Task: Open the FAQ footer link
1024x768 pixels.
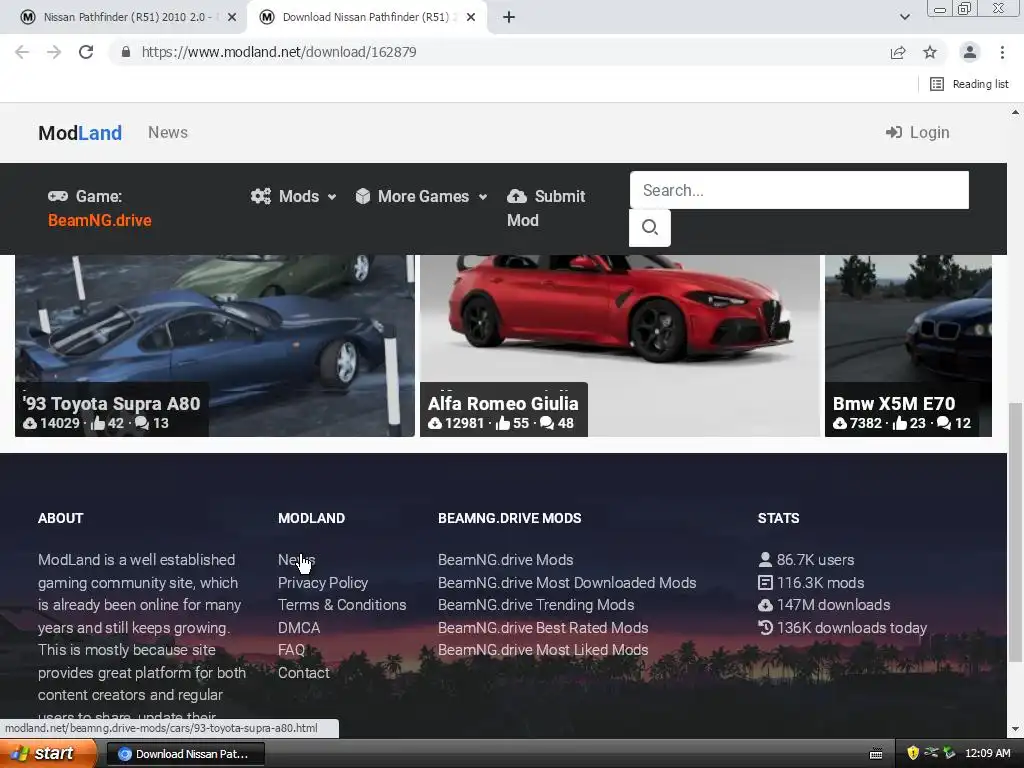Action: coord(291,650)
